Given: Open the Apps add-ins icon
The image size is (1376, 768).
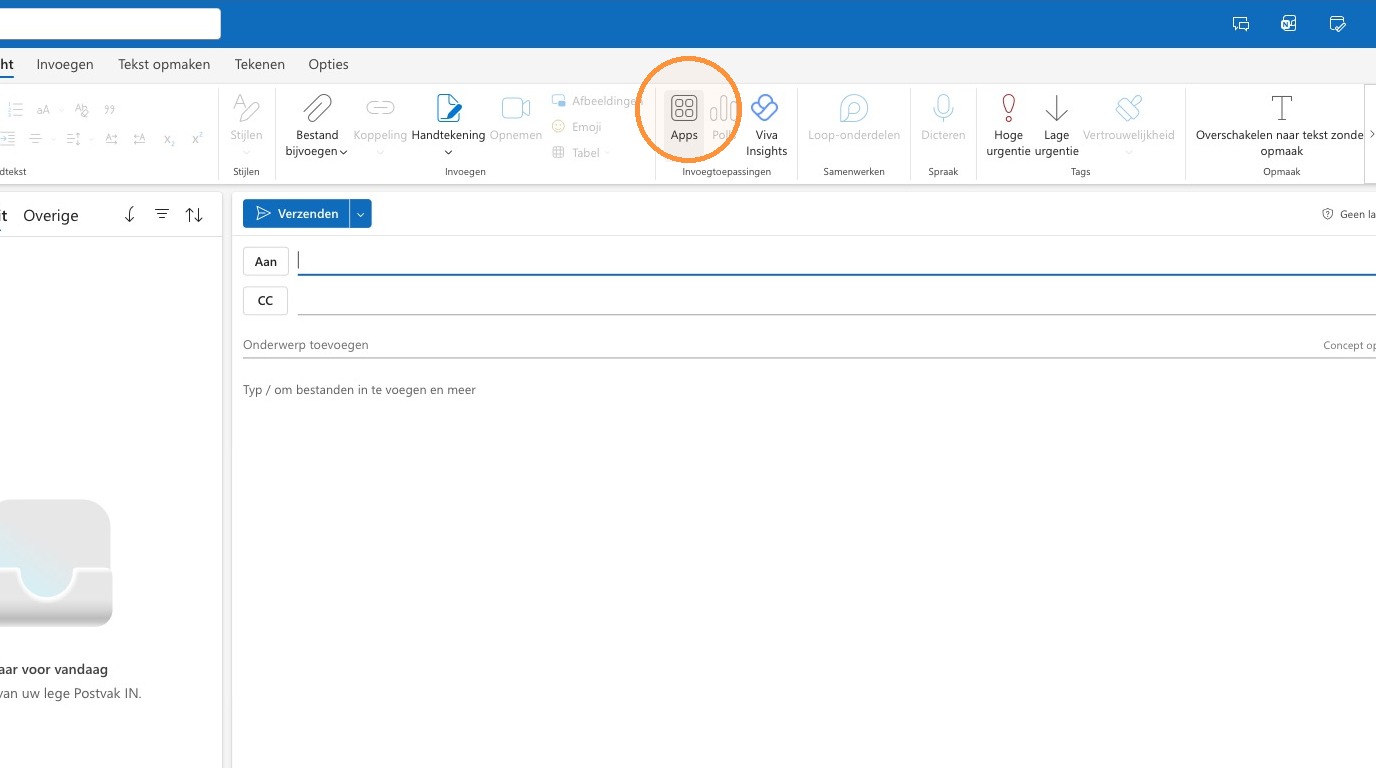Looking at the screenshot, I should click(x=684, y=108).
